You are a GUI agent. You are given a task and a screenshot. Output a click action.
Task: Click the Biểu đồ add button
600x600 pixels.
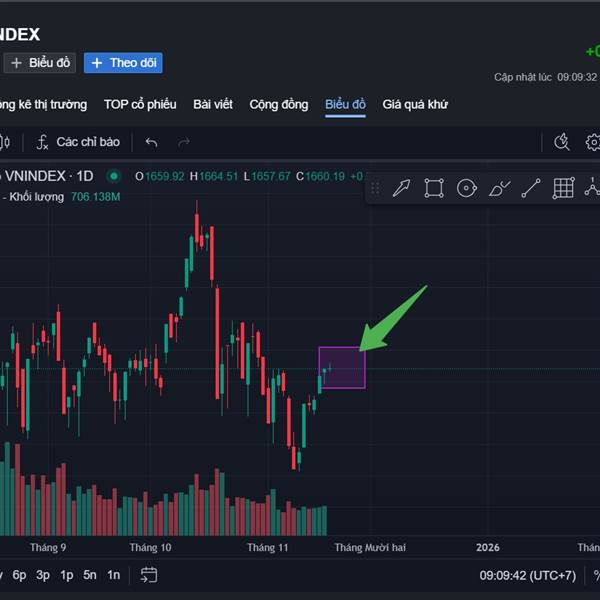pyautogui.click(x=40, y=63)
